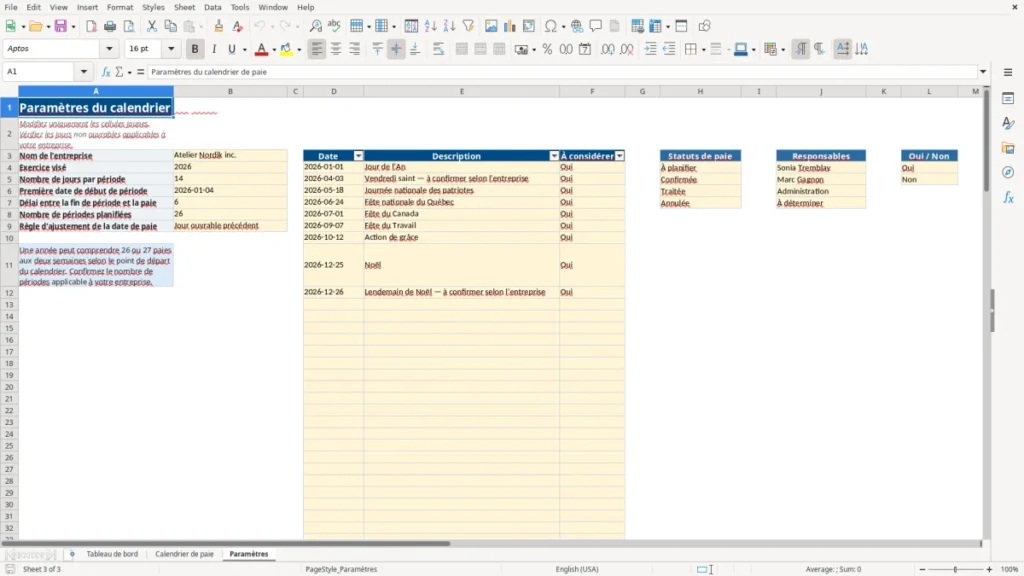Open the Data menu
This screenshot has width=1024, height=576.
212,7
